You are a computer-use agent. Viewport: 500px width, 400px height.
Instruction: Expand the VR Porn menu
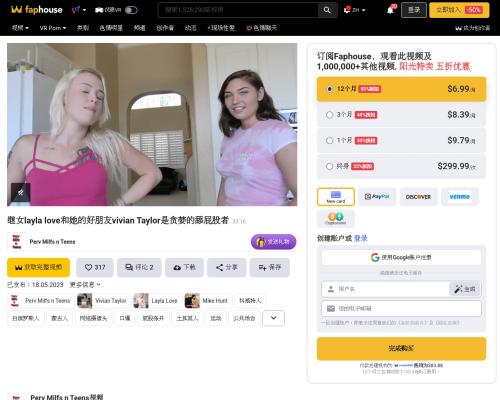[x=53, y=28]
